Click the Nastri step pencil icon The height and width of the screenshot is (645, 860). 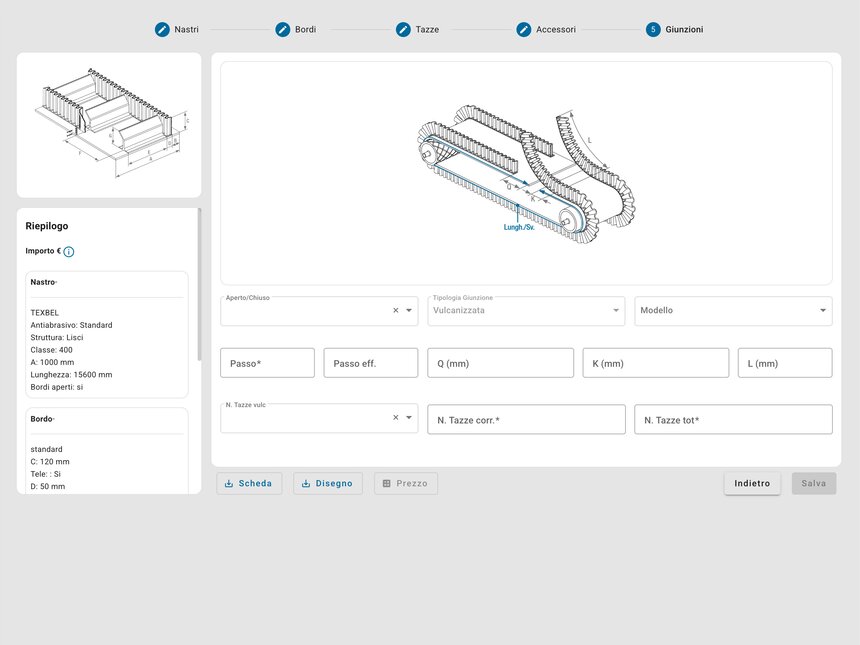[162, 30]
